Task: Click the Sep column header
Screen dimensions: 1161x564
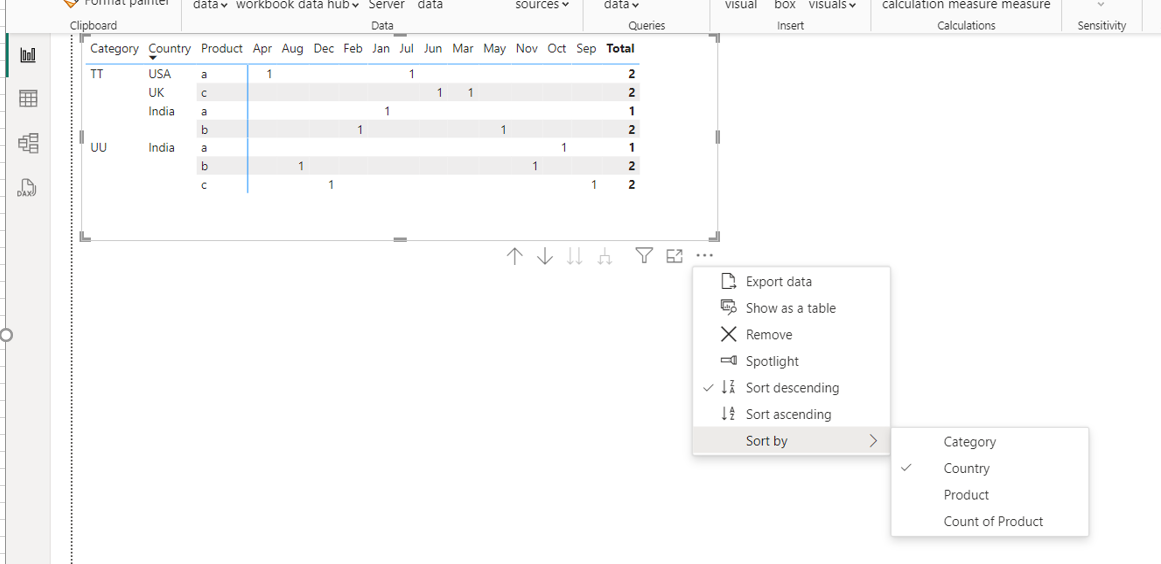Action: (586, 49)
